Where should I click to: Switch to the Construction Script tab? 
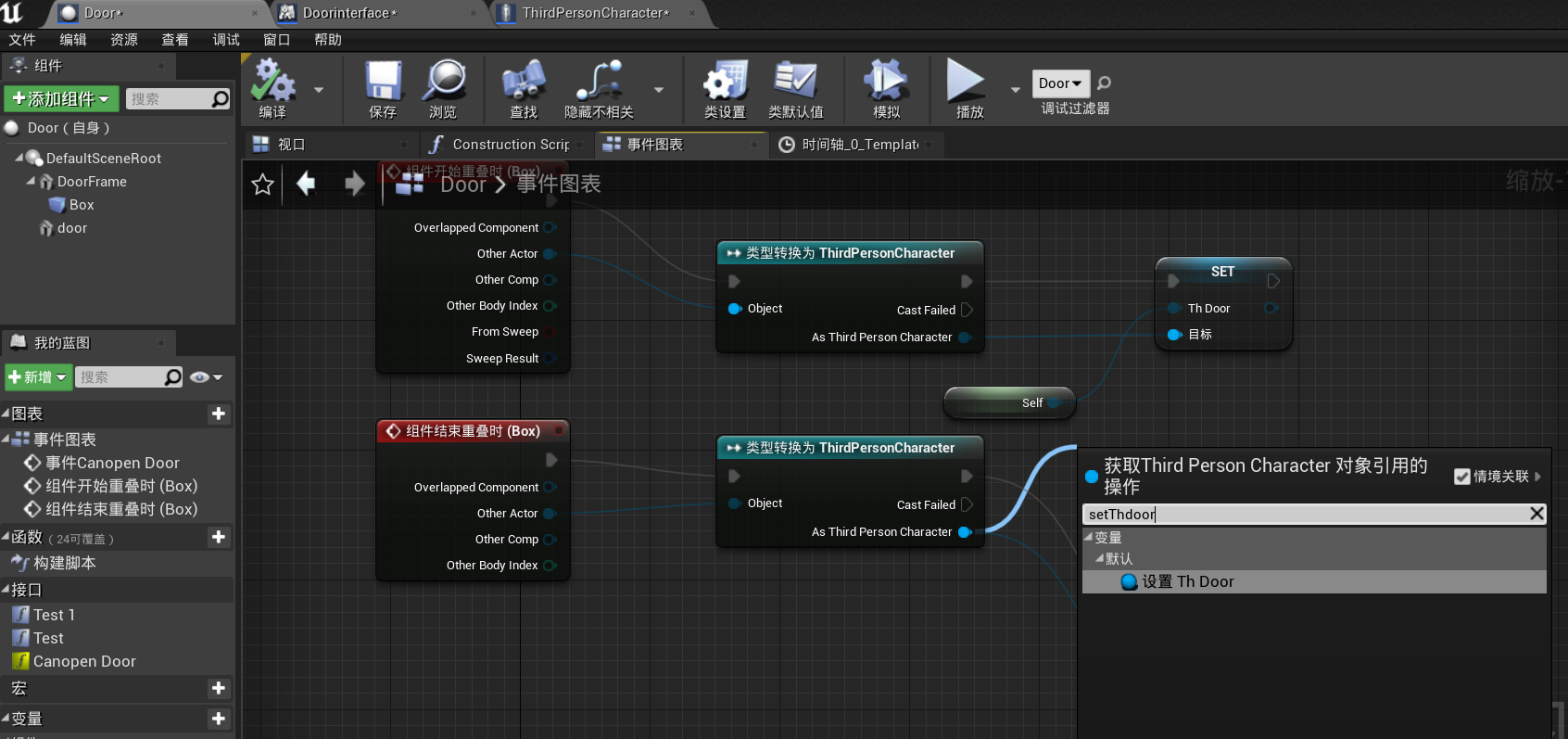(508, 145)
